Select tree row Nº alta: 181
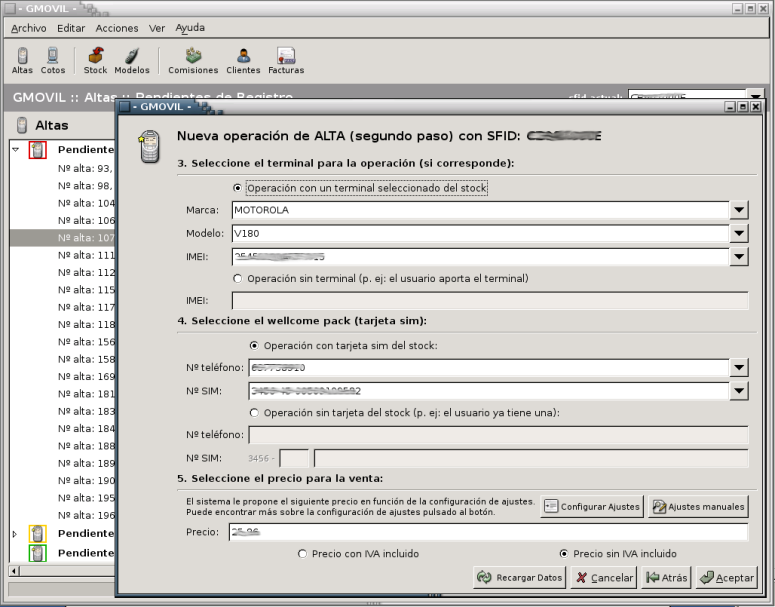This screenshot has height=607, width=775. point(86,393)
